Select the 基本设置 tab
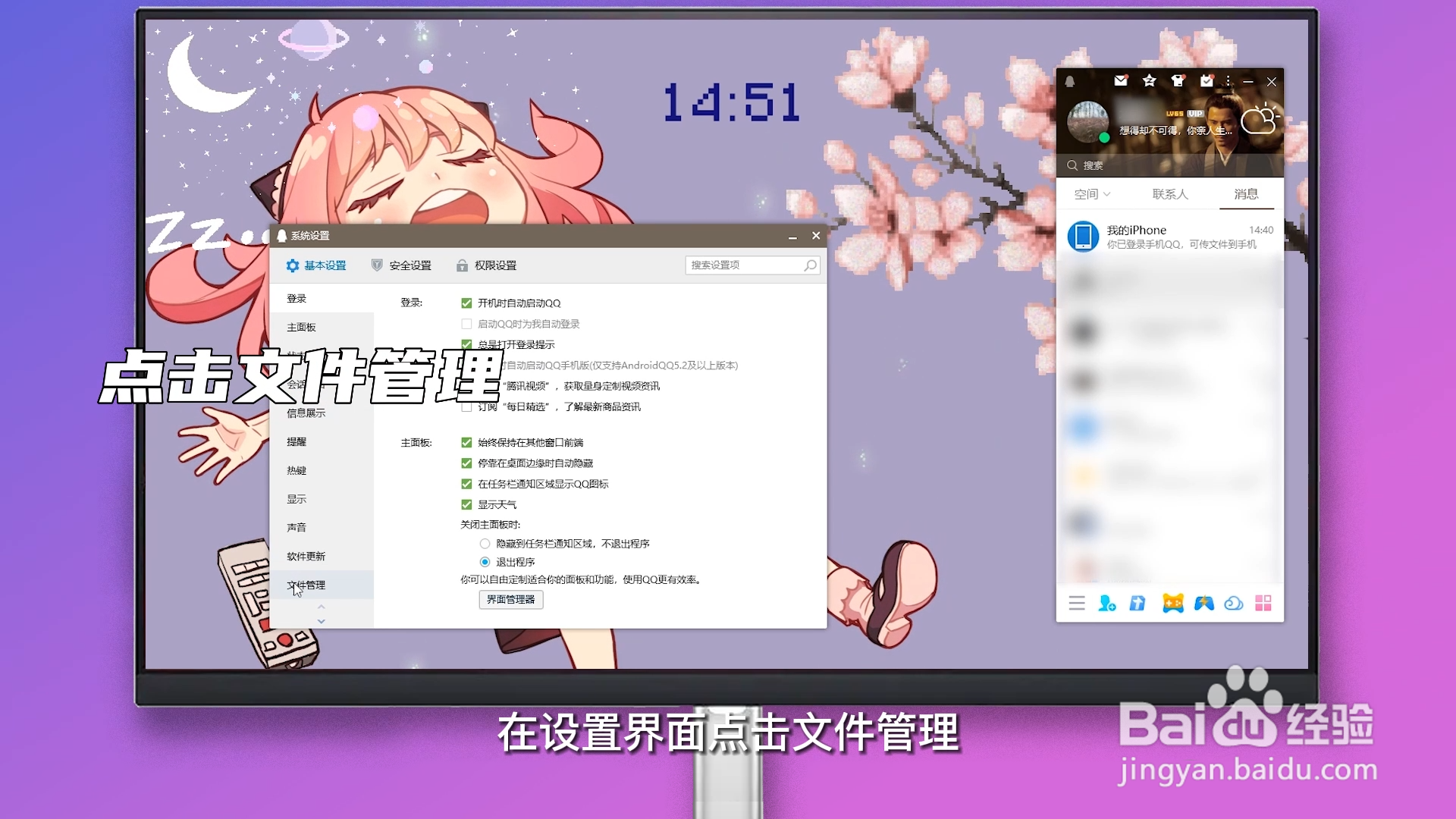Screen dimensions: 1456x819 coord(316,265)
